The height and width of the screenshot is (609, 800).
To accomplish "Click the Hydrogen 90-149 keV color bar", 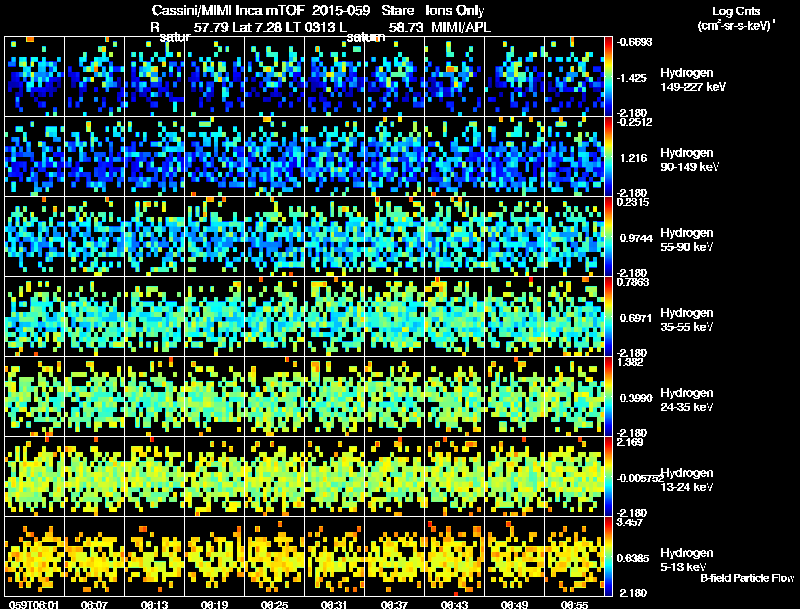I will point(608,157).
